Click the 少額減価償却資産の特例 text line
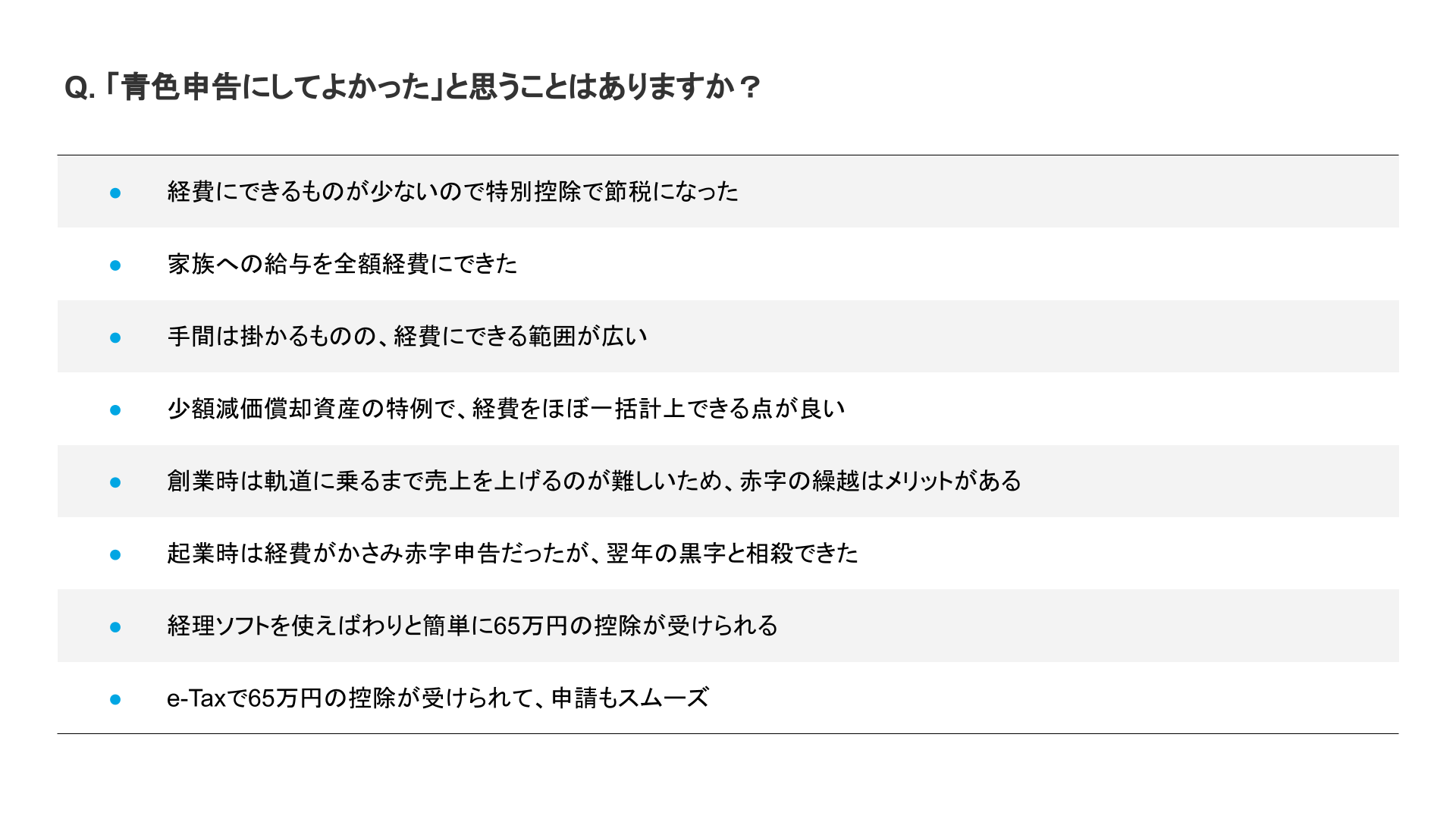The image size is (1456, 819). click(506, 409)
